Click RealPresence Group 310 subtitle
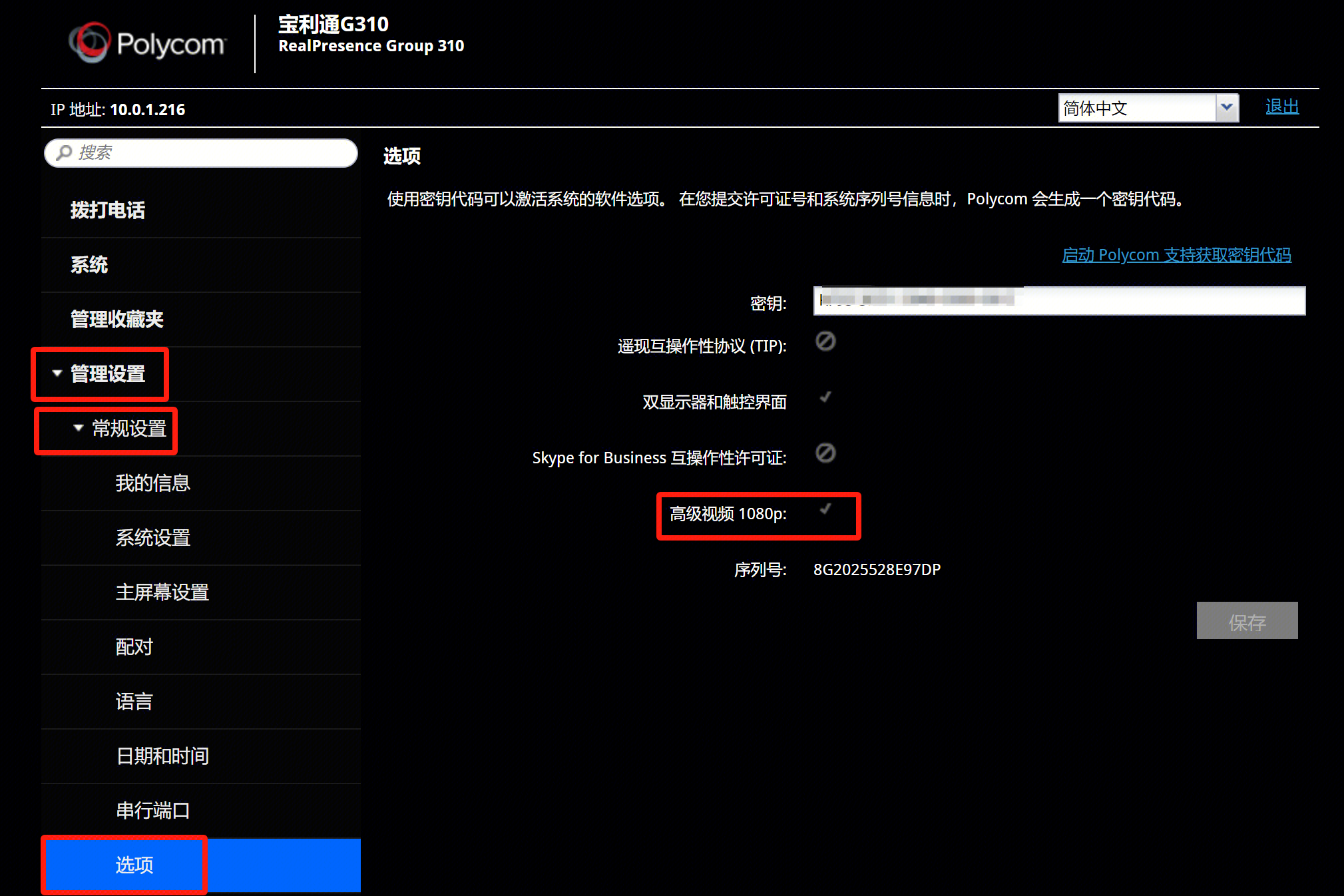The width and height of the screenshot is (1344, 896). (x=371, y=46)
